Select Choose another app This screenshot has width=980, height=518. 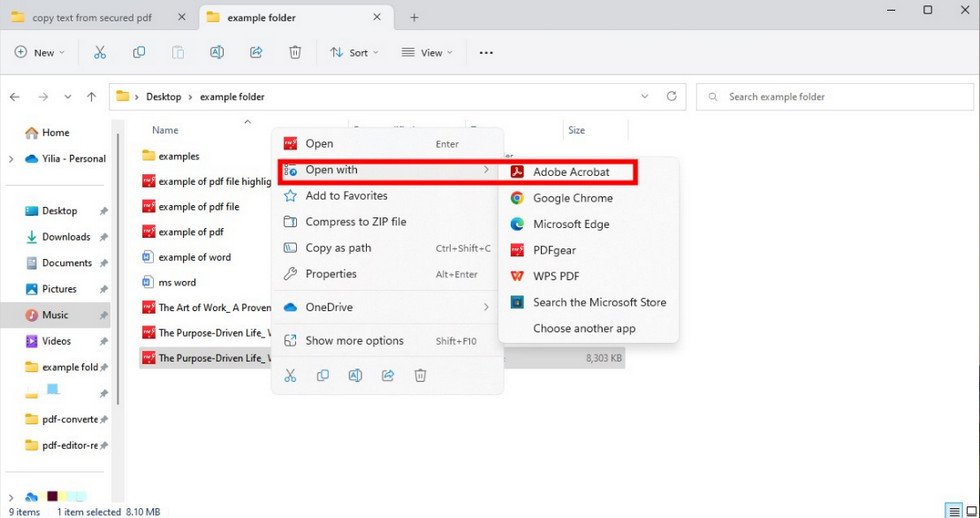click(588, 329)
